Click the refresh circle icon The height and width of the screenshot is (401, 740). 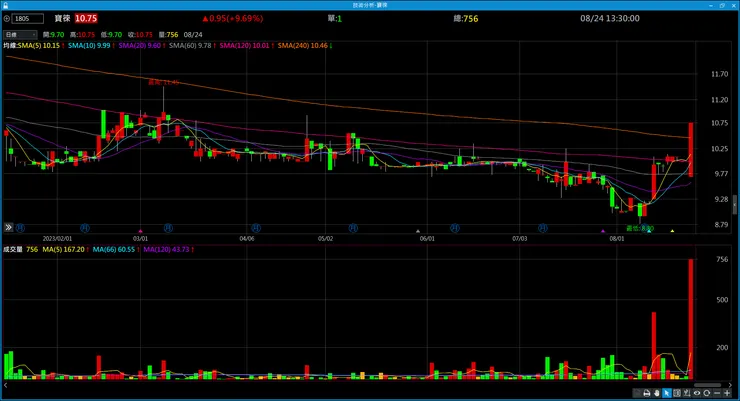pyautogui.click(x=706, y=393)
